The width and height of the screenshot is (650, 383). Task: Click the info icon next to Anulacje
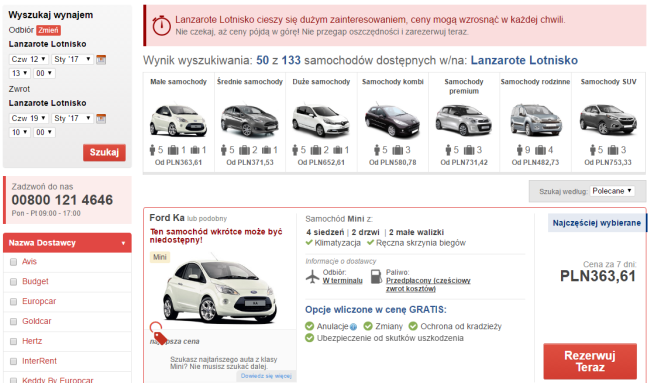click(x=353, y=327)
